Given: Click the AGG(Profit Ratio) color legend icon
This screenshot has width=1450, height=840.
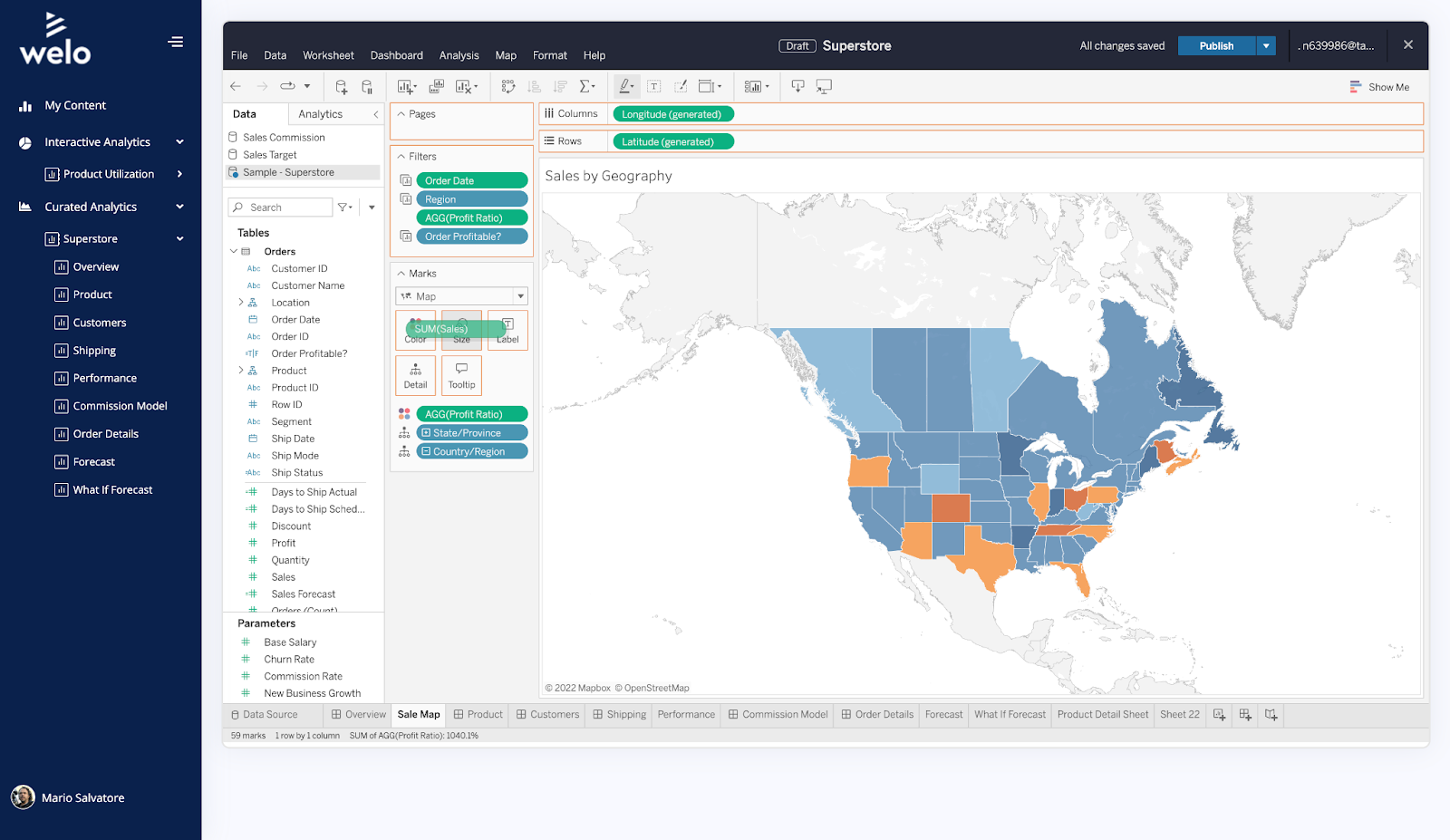Looking at the screenshot, I should tap(404, 414).
